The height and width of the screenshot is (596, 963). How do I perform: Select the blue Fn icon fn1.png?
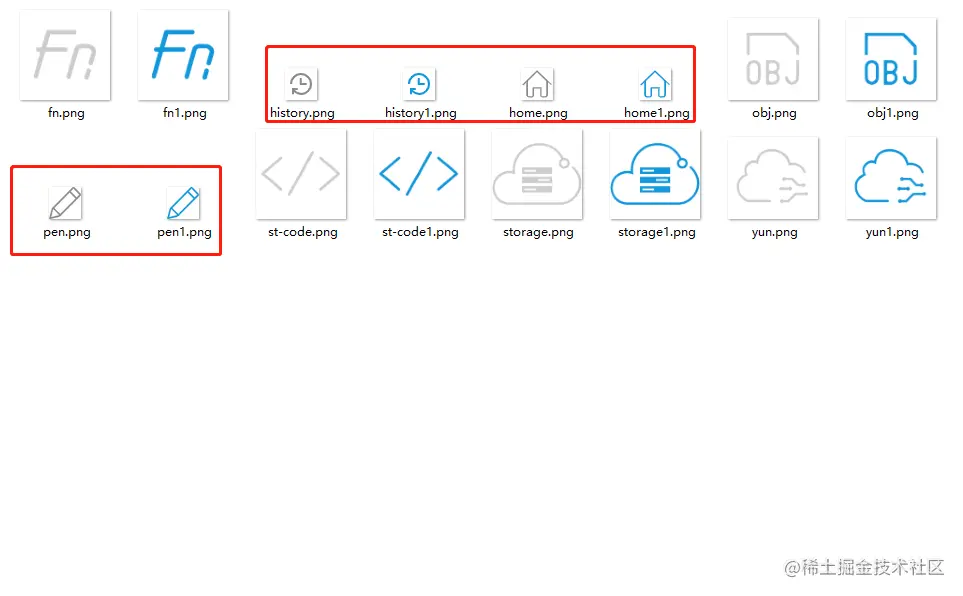[x=183, y=55]
